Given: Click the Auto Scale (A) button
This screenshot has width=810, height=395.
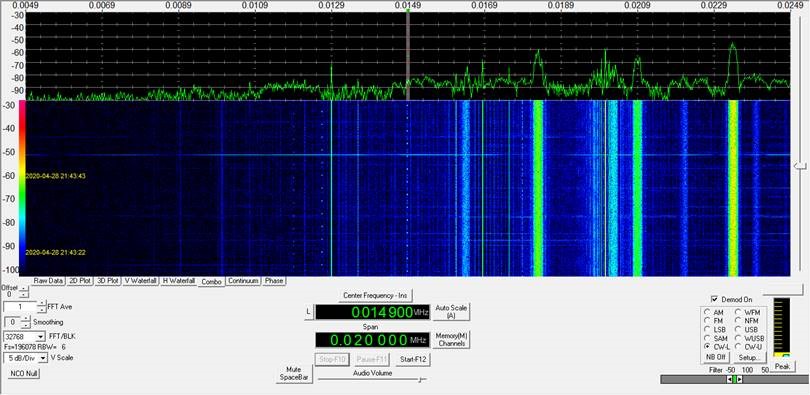Looking at the screenshot, I should 452,311.
